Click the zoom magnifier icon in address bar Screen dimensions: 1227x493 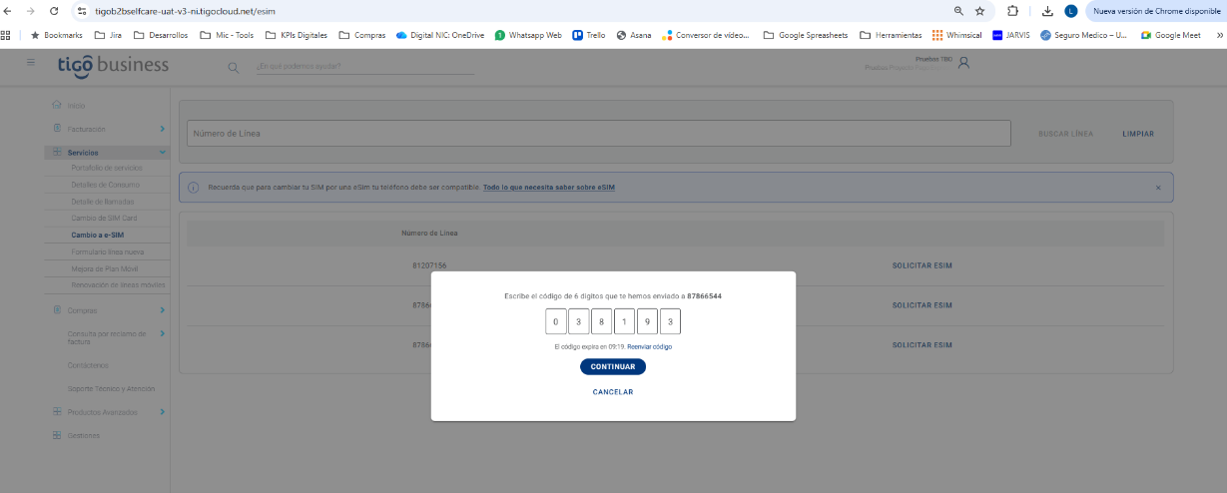958,11
